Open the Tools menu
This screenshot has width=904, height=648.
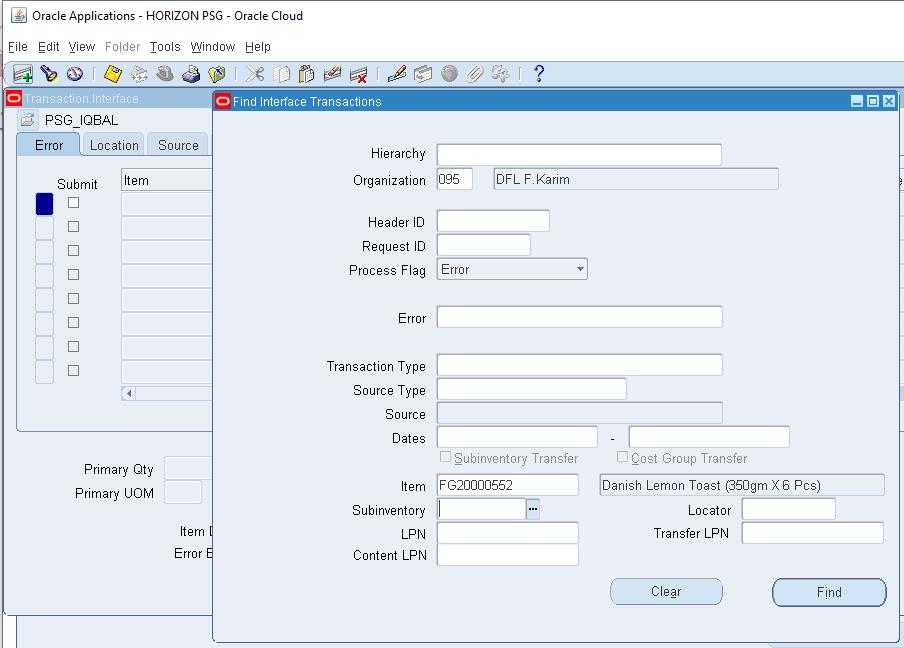(164, 46)
